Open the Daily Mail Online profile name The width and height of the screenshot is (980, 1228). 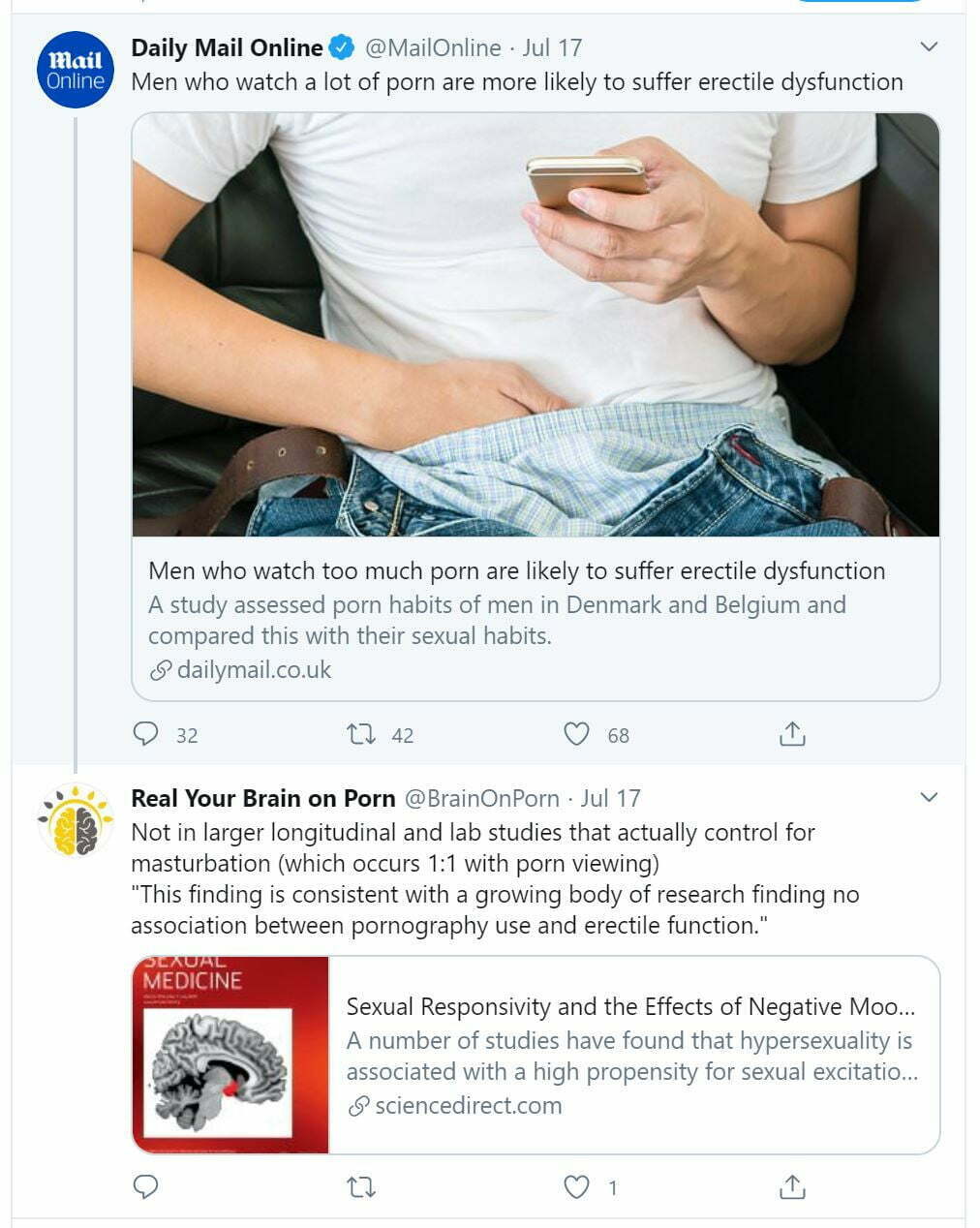[x=227, y=47]
